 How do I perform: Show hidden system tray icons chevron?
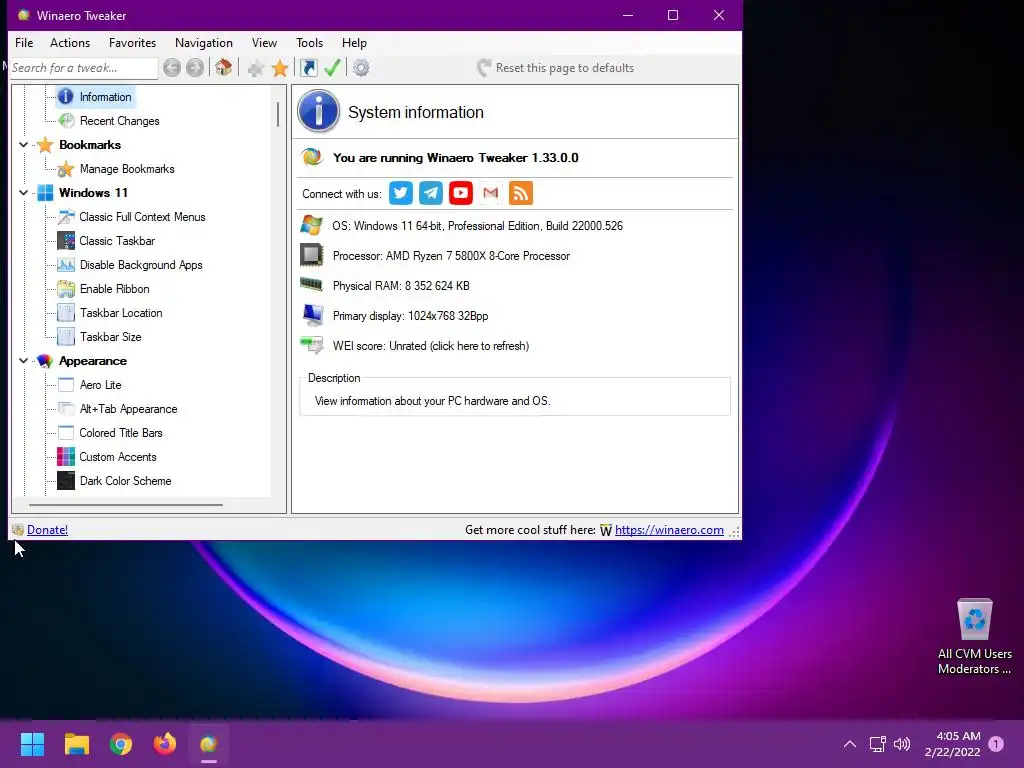click(x=850, y=744)
